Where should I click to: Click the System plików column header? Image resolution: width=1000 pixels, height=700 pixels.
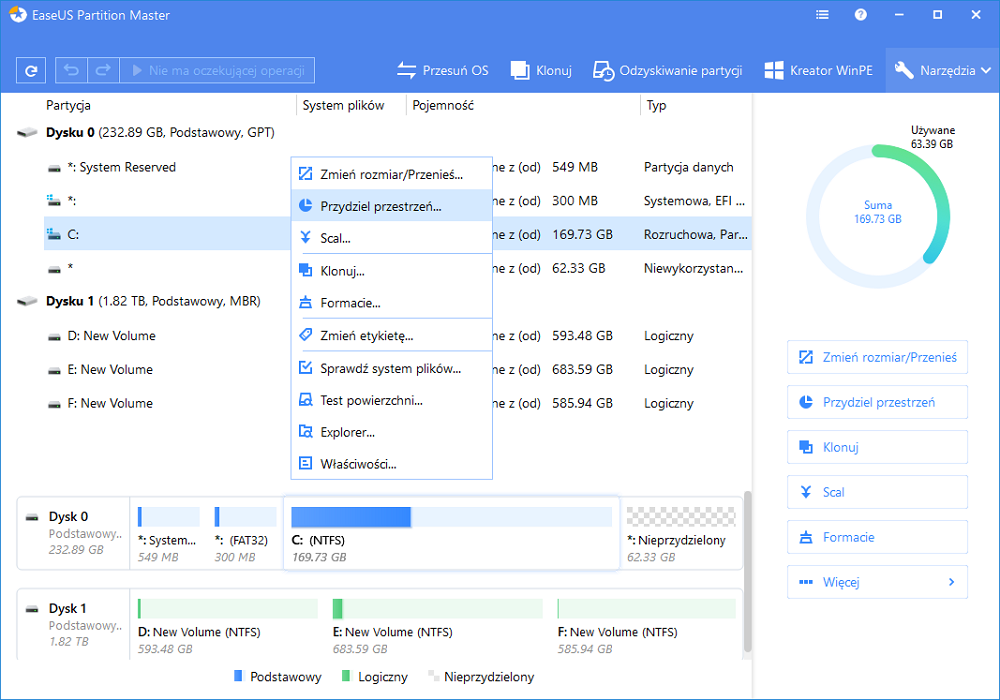coord(343,105)
